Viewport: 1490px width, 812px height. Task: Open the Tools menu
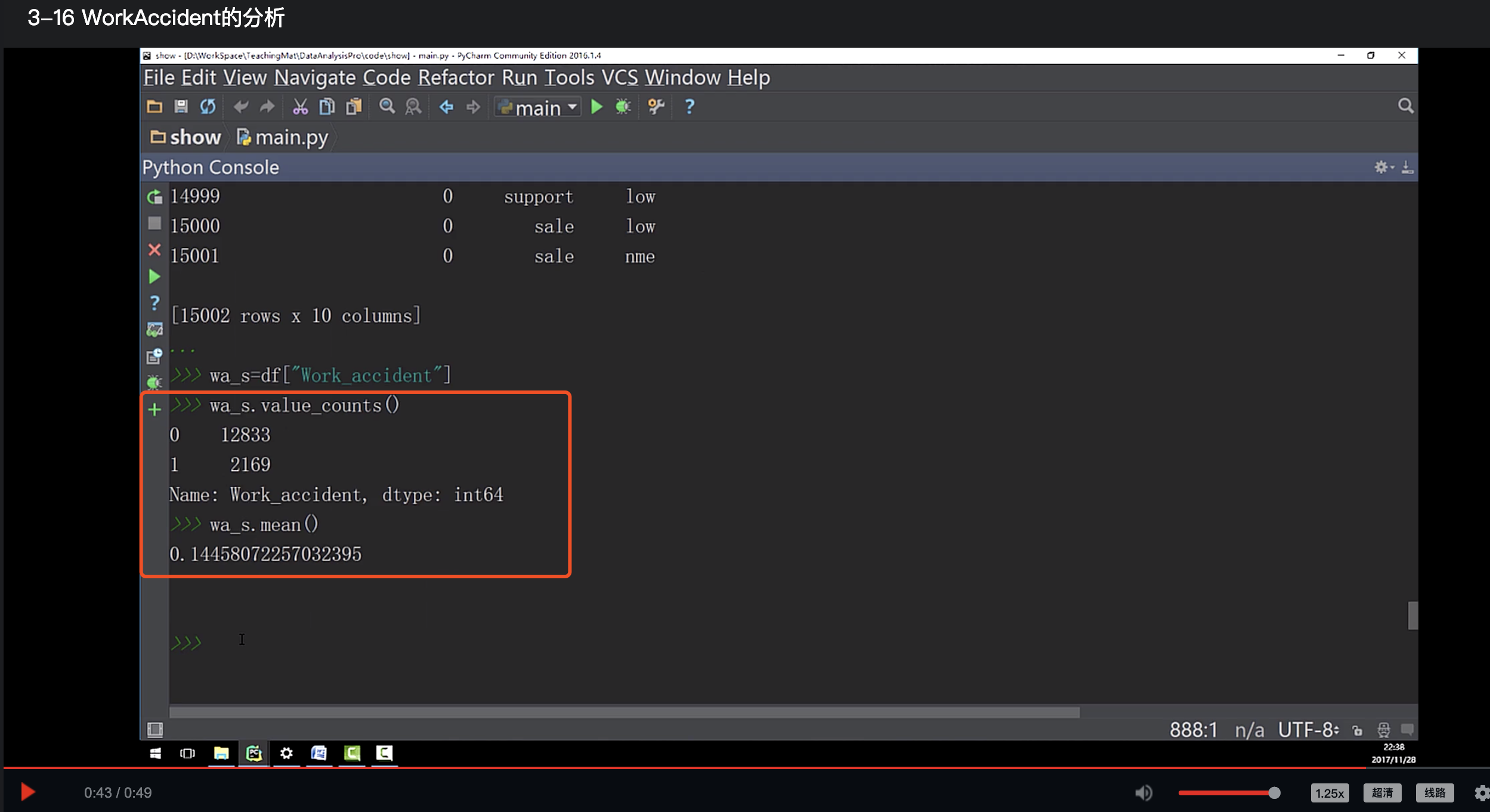570,78
